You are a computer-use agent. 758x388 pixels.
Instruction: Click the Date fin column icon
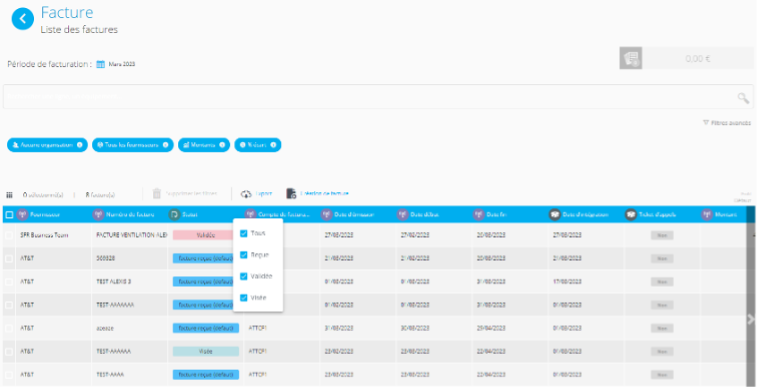pos(479,215)
